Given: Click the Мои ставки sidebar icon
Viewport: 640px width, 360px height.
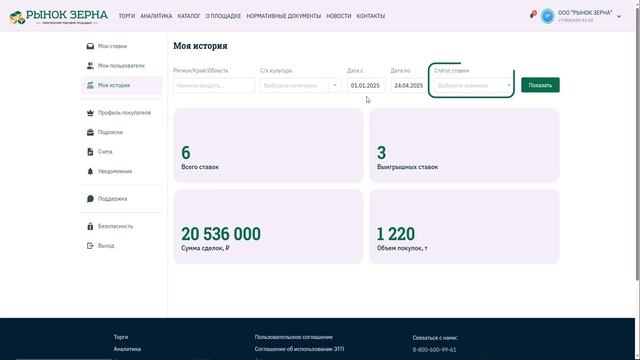Looking at the screenshot, I should (90, 46).
